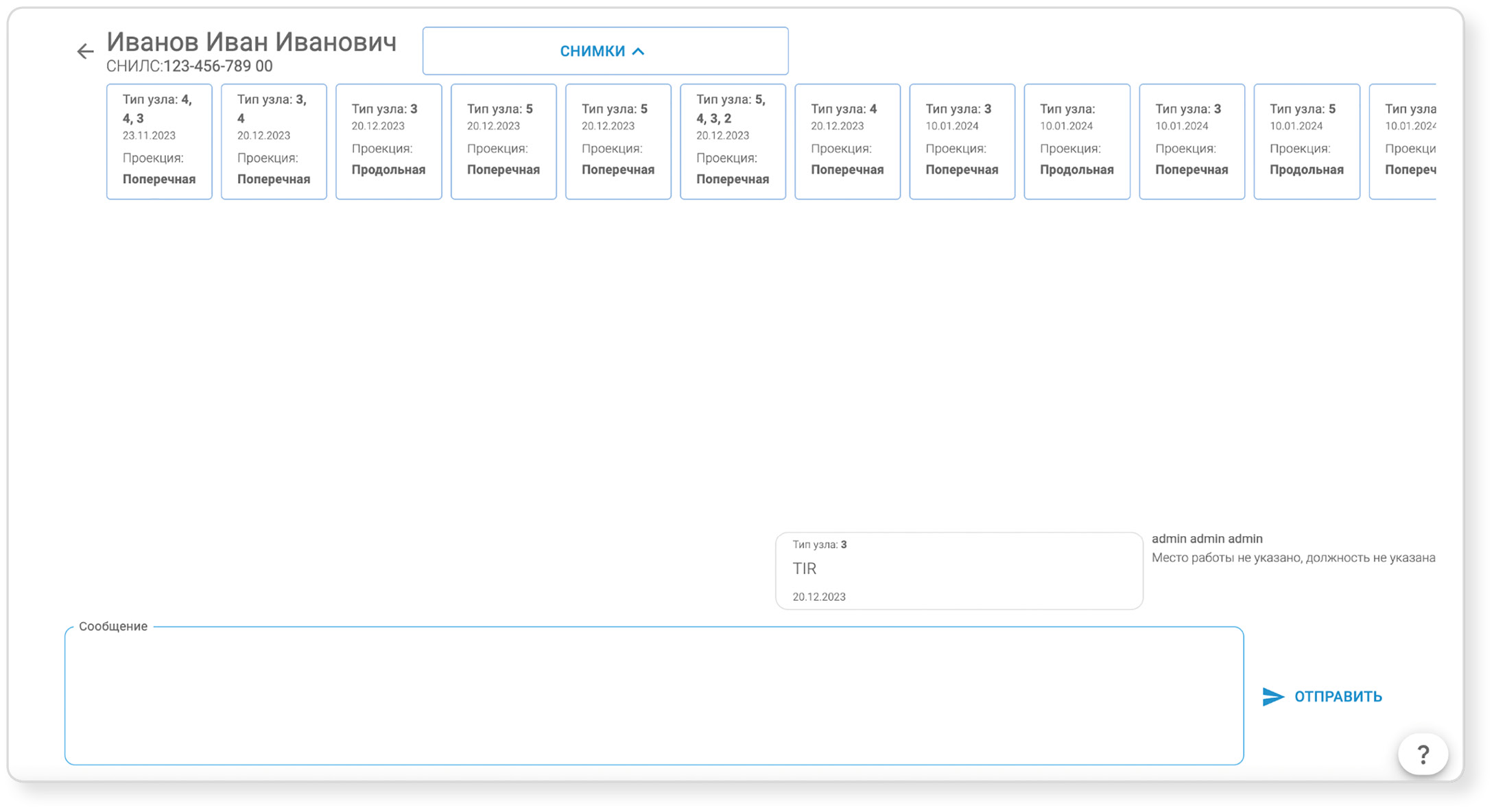Open the help question mark button
This screenshot has width=1494, height=812.
(1423, 754)
